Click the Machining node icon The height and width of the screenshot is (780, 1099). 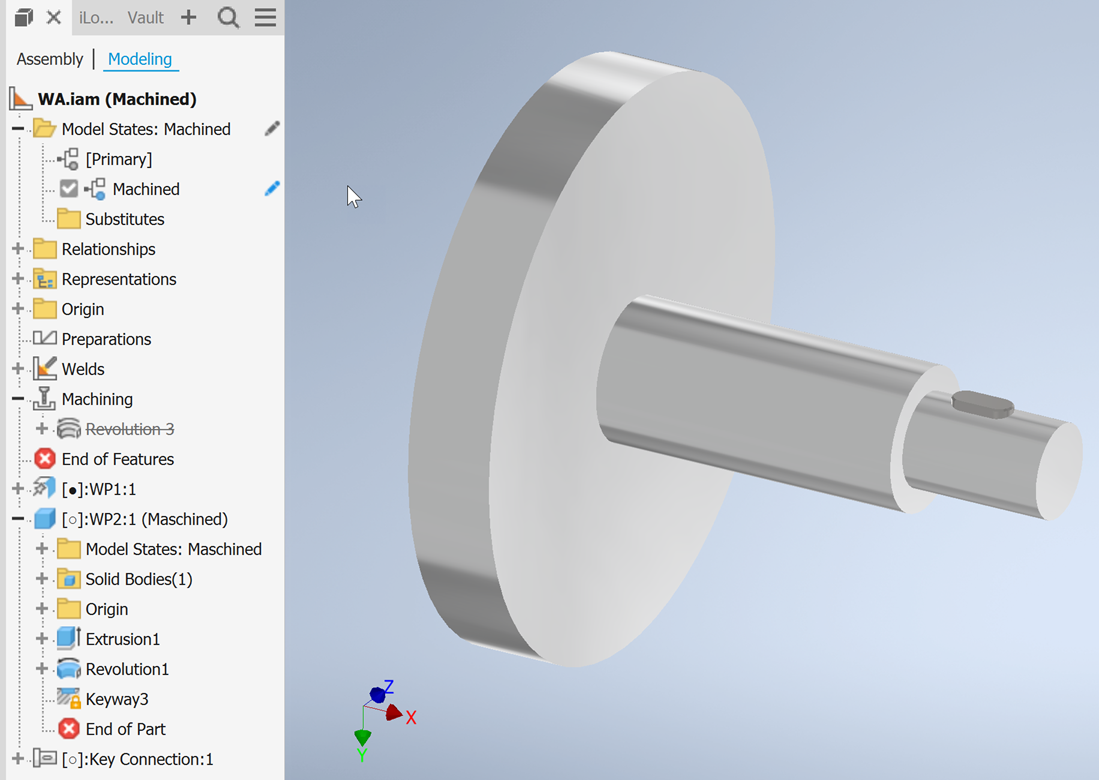[x=41, y=398]
